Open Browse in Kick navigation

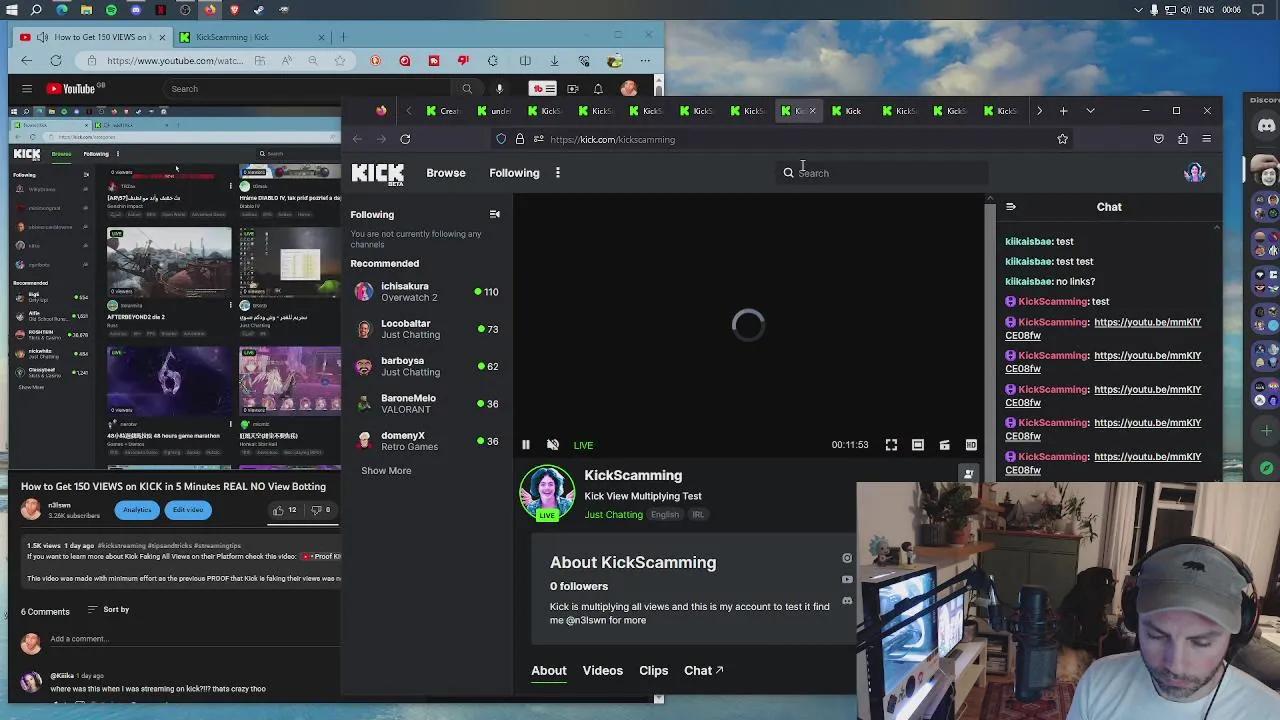pos(446,173)
